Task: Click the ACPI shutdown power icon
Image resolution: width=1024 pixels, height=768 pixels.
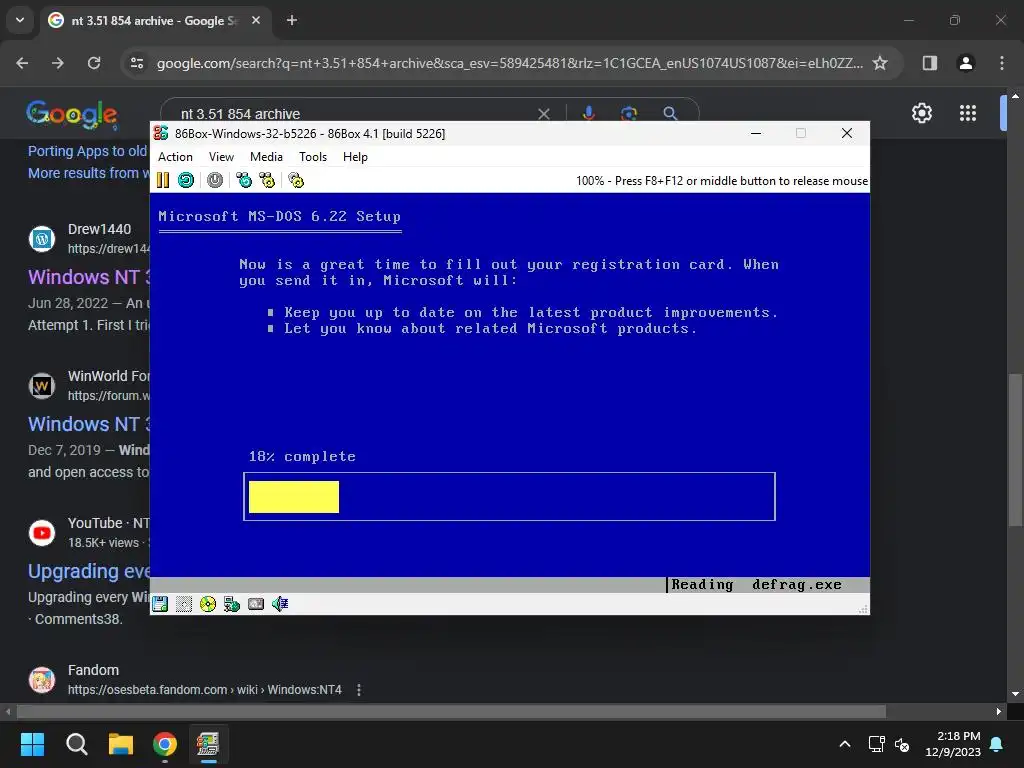Action: tap(215, 180)
